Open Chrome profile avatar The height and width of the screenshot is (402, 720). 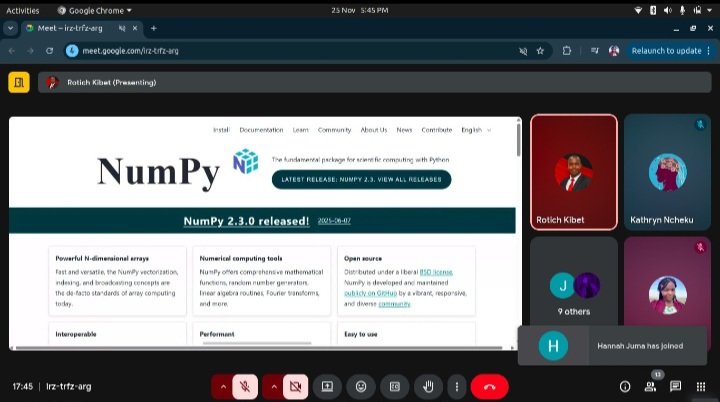pos(614,51)
